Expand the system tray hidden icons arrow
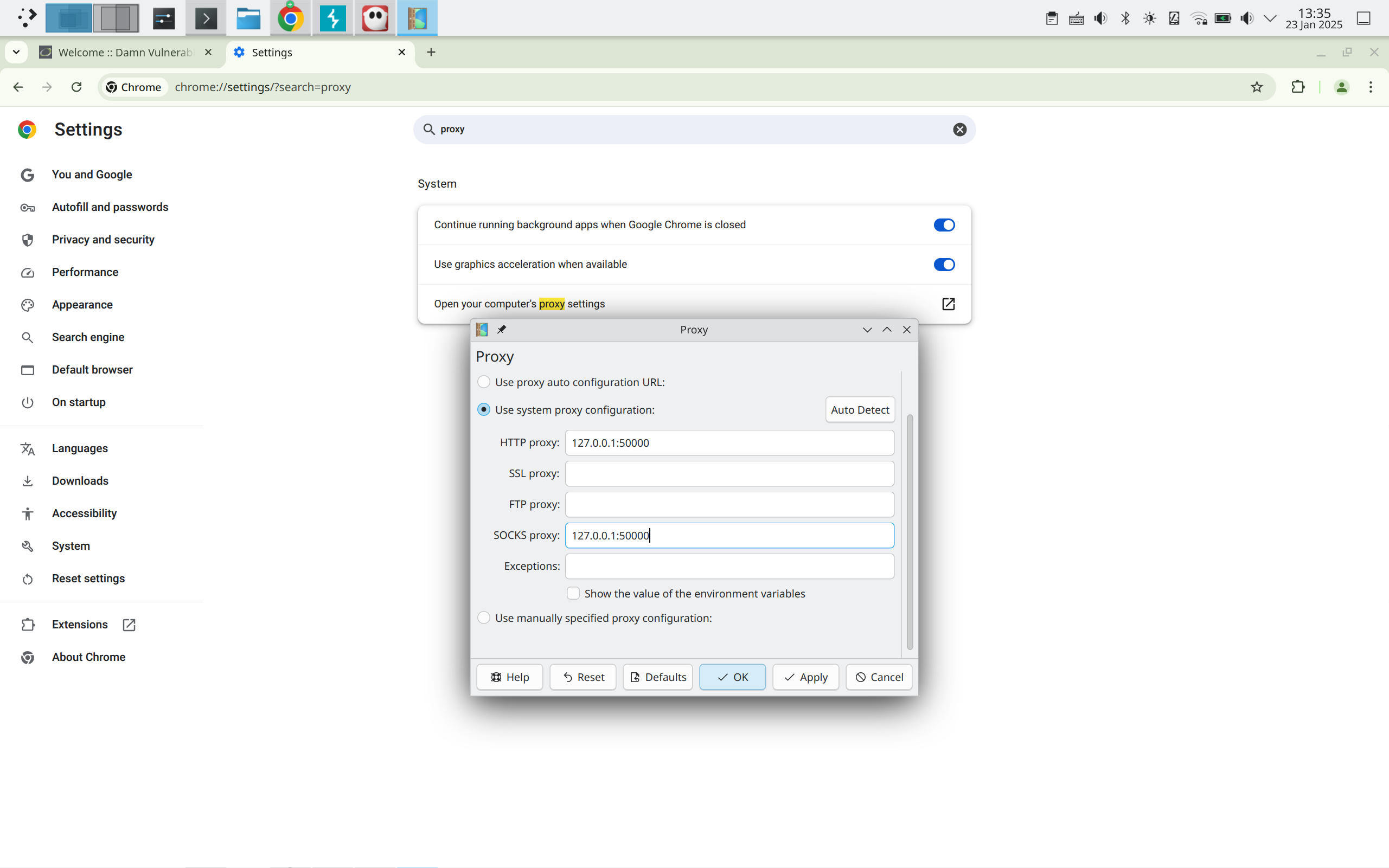Screen dimensions: 1389x868 (1270, 18)
